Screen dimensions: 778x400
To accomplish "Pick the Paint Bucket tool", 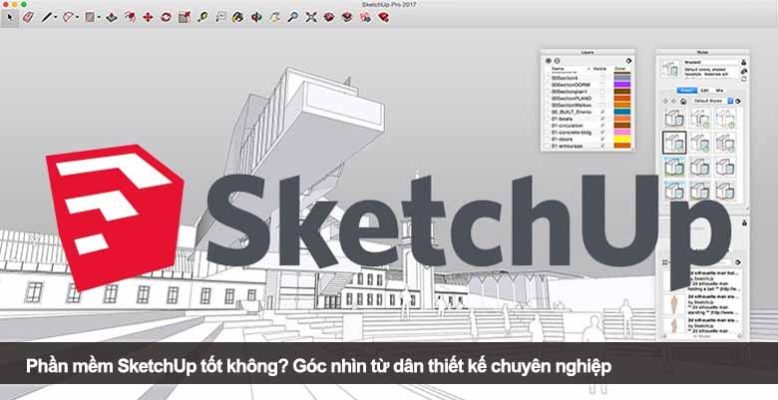I will [x=238, y=17].
